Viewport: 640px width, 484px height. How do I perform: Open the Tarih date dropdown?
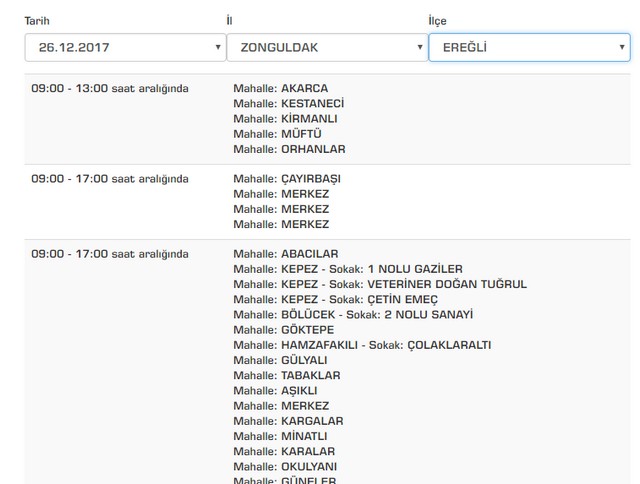tap(125, 47)
